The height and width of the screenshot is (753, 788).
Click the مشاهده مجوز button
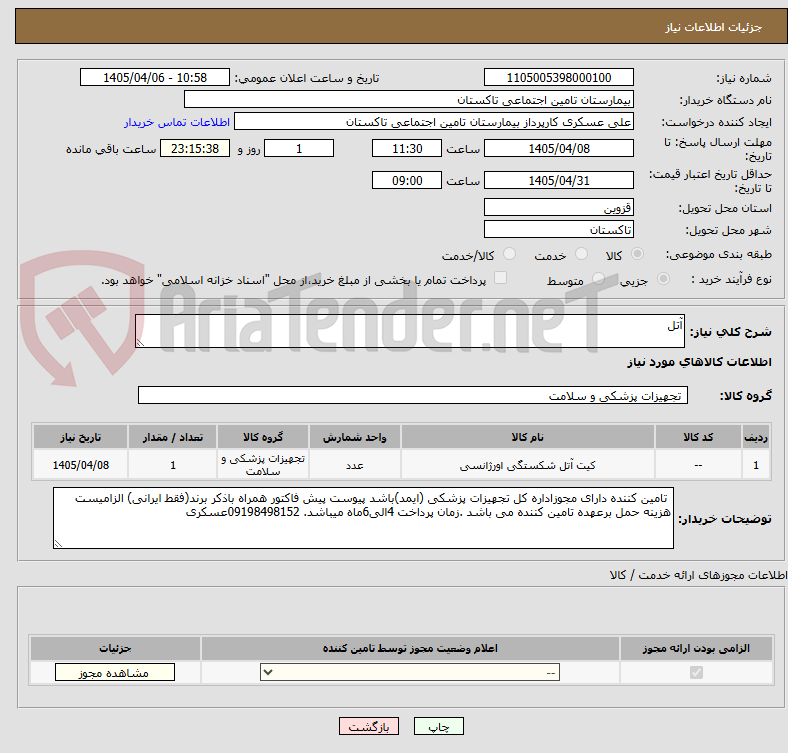(x=115, y=672)
